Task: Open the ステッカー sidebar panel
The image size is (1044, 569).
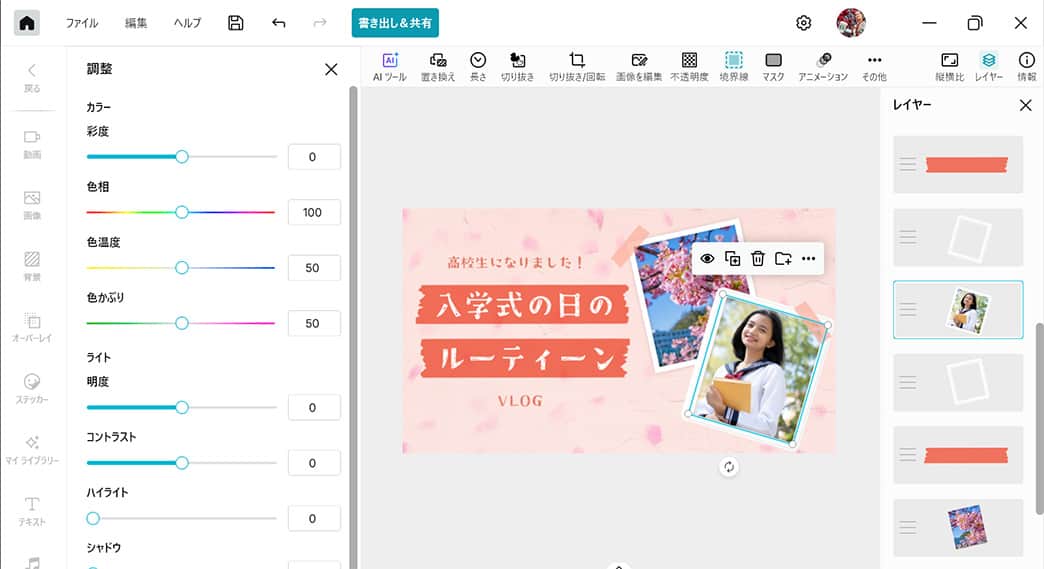Action: point(32,388)
